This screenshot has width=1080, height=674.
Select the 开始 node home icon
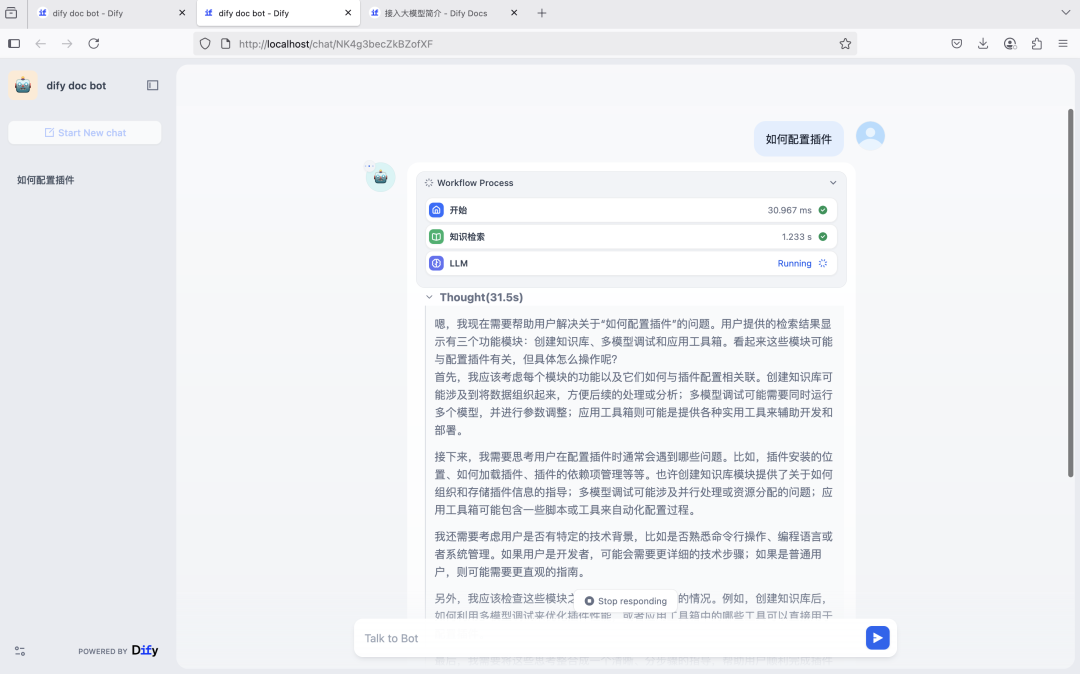coord(436,210)
